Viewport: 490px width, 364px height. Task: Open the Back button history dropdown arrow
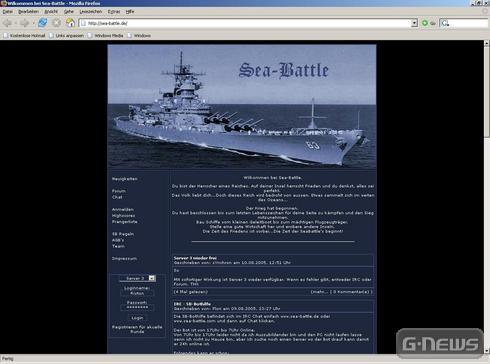(x=16, y=23)
